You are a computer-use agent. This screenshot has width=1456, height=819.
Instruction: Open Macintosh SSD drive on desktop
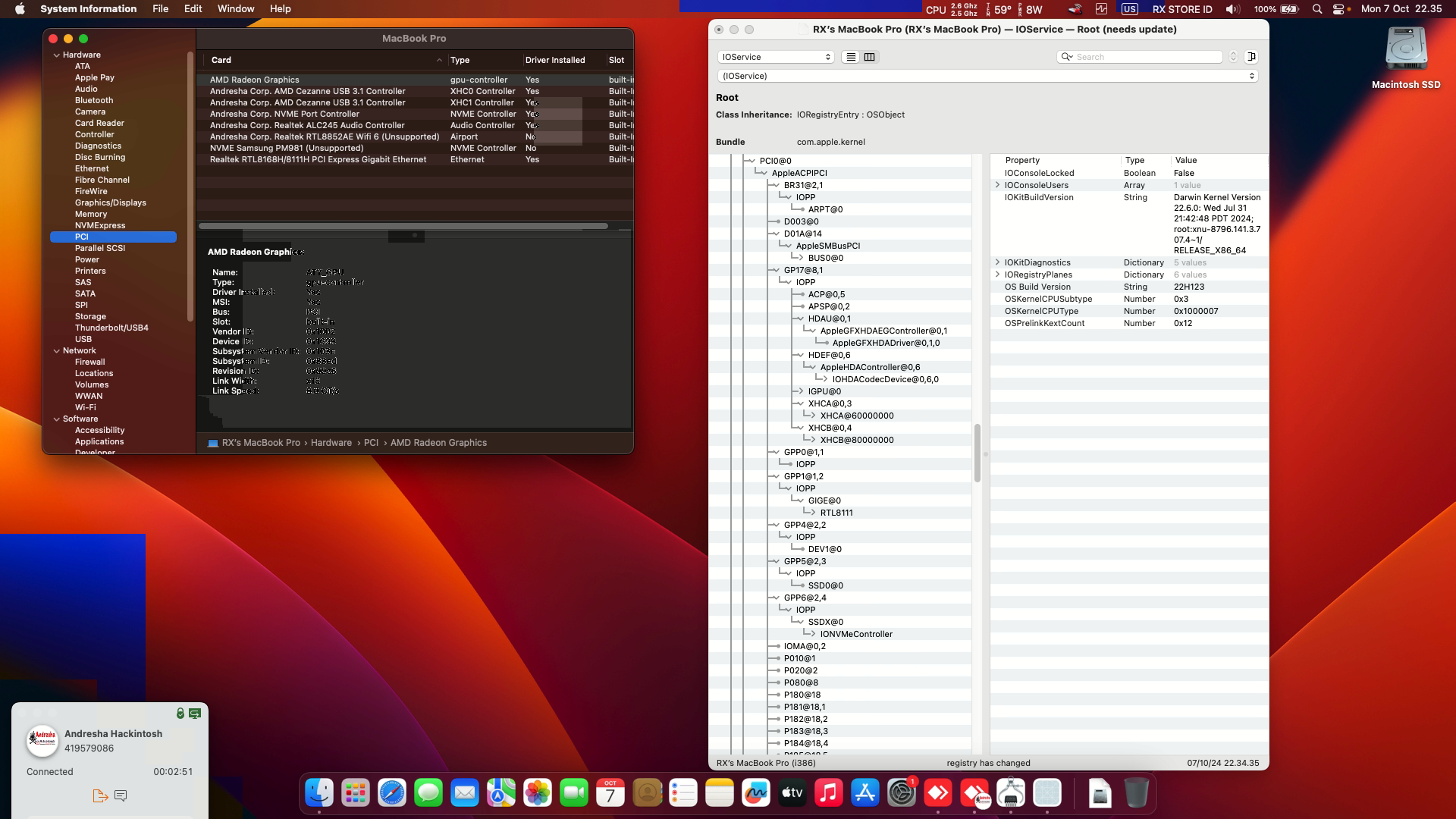point(1406,58)
